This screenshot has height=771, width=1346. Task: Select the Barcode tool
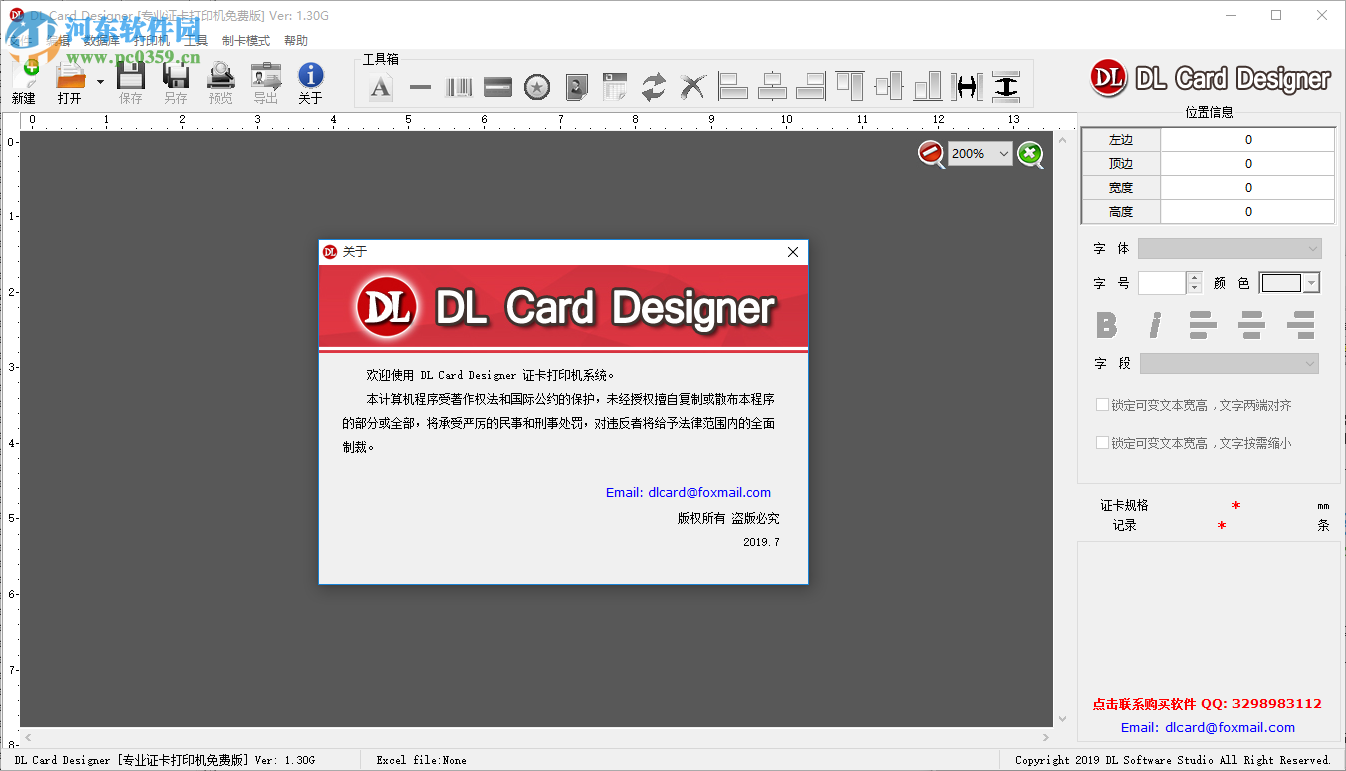tap(459, 87)
